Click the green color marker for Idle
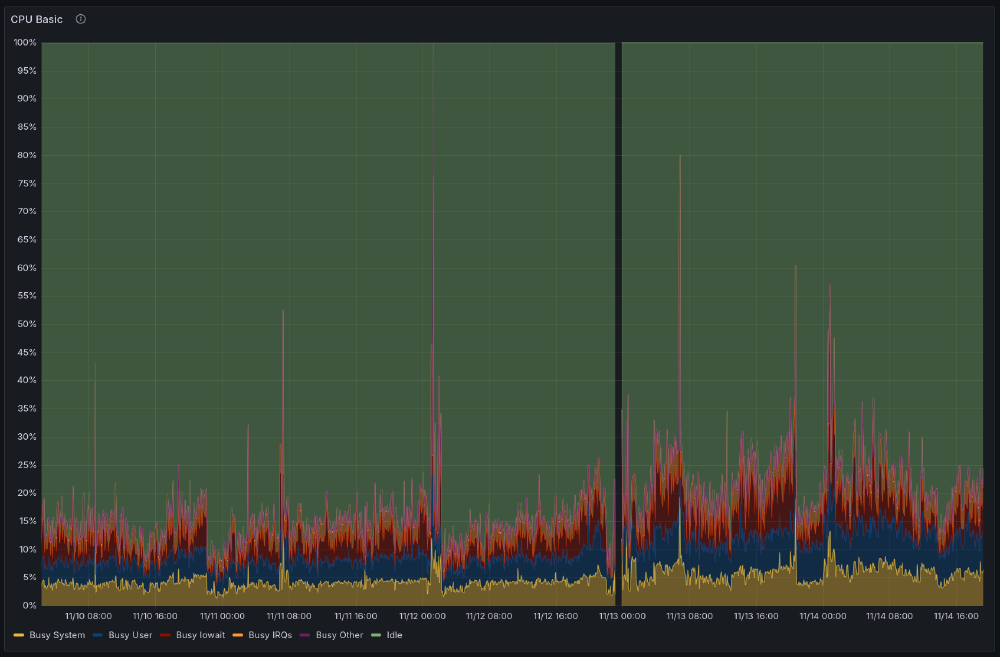Screen dimensions: 1000x657 click(376, 635)
